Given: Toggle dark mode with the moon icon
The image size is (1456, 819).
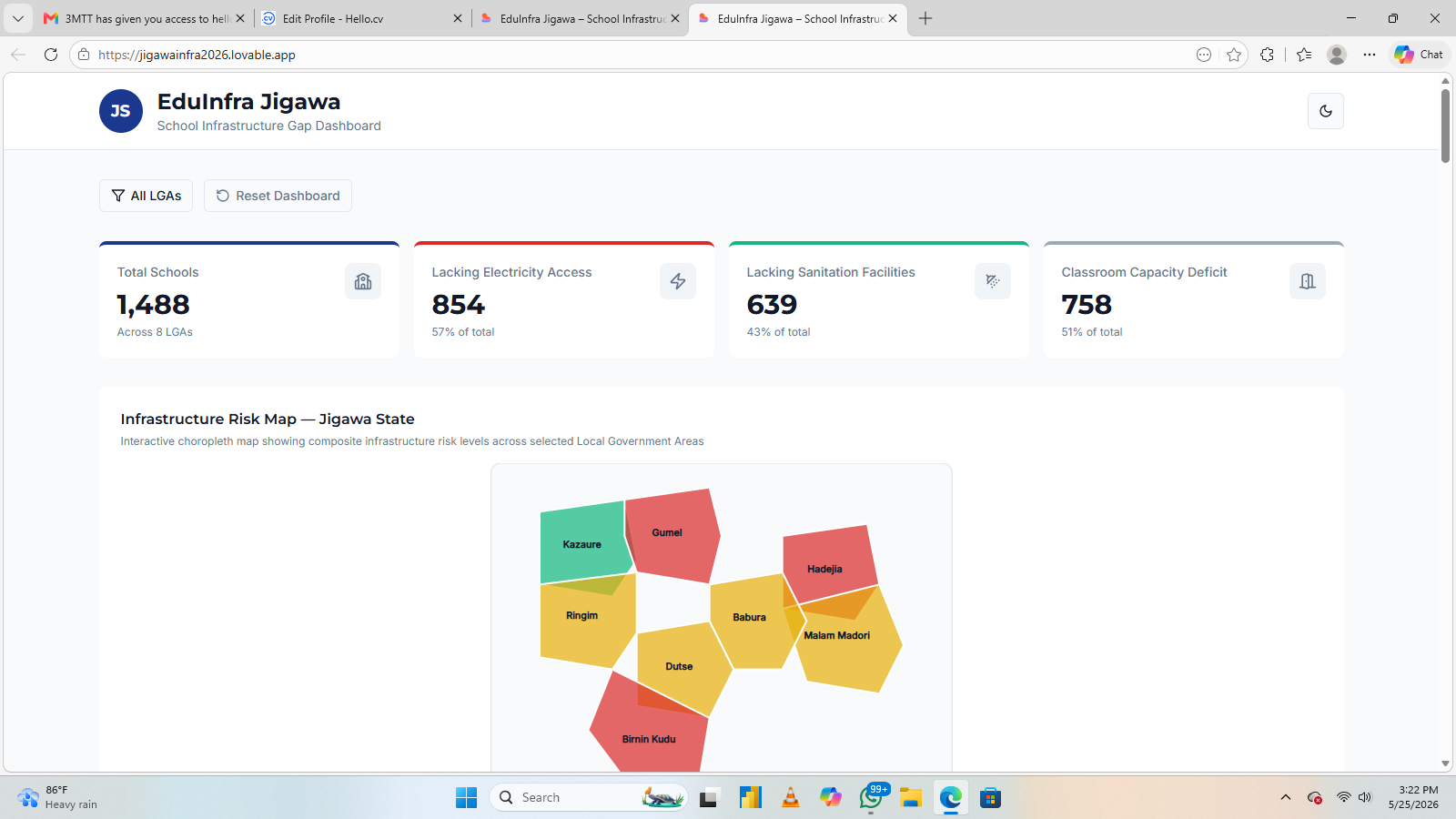Looking at the screenshot, I should click(x=1325, y=111).
